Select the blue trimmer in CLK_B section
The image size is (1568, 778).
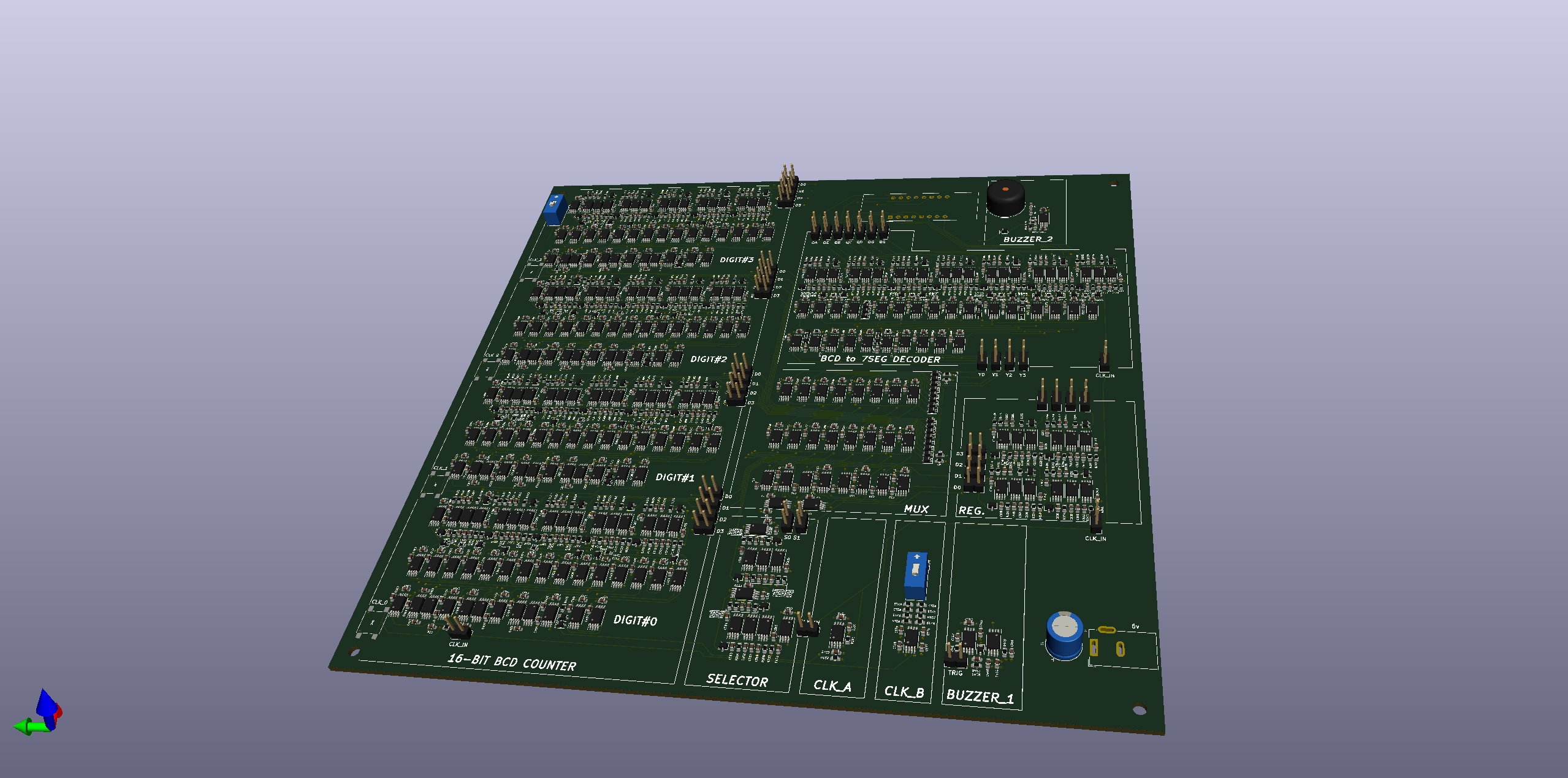(x=915, y=575)
